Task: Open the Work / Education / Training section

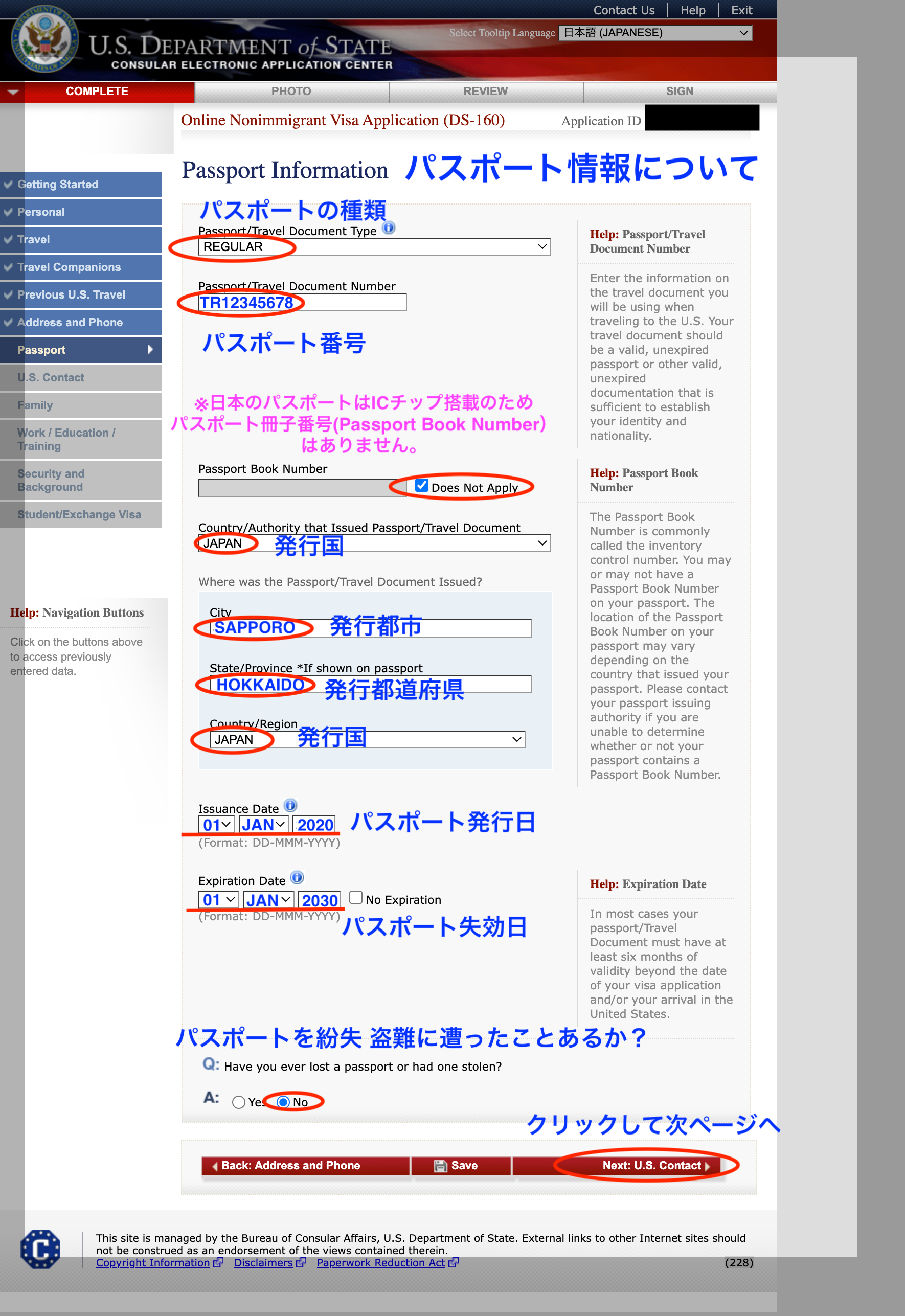Action: (x=80, y=439)
